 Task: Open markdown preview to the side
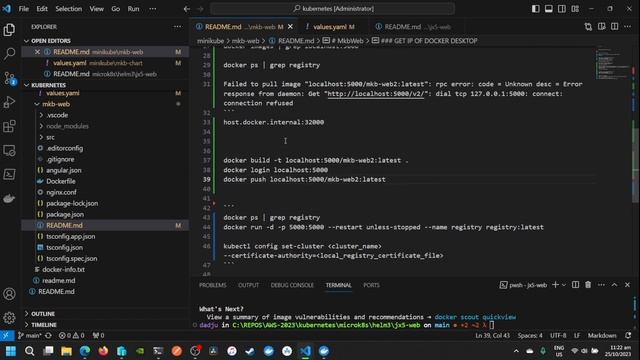(601, 27)
